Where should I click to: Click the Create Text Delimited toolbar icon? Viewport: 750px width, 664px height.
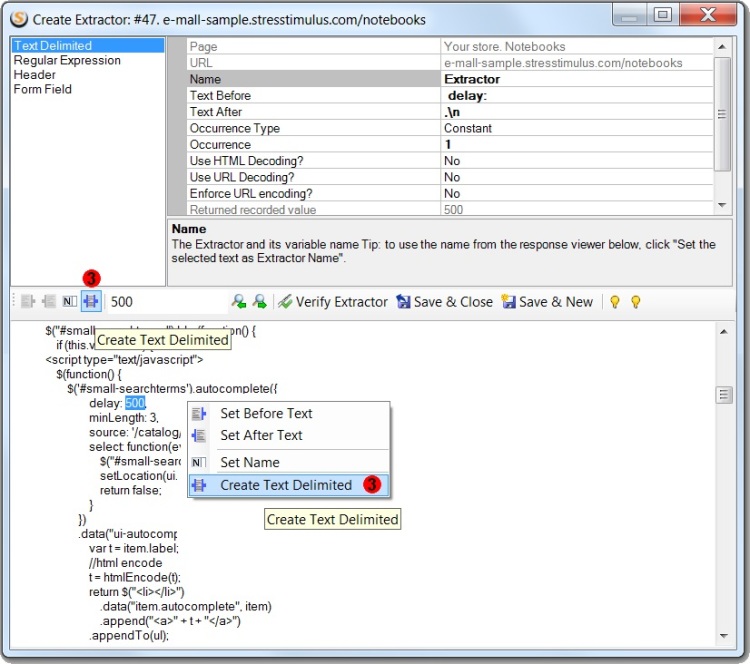tap(91, 301)
